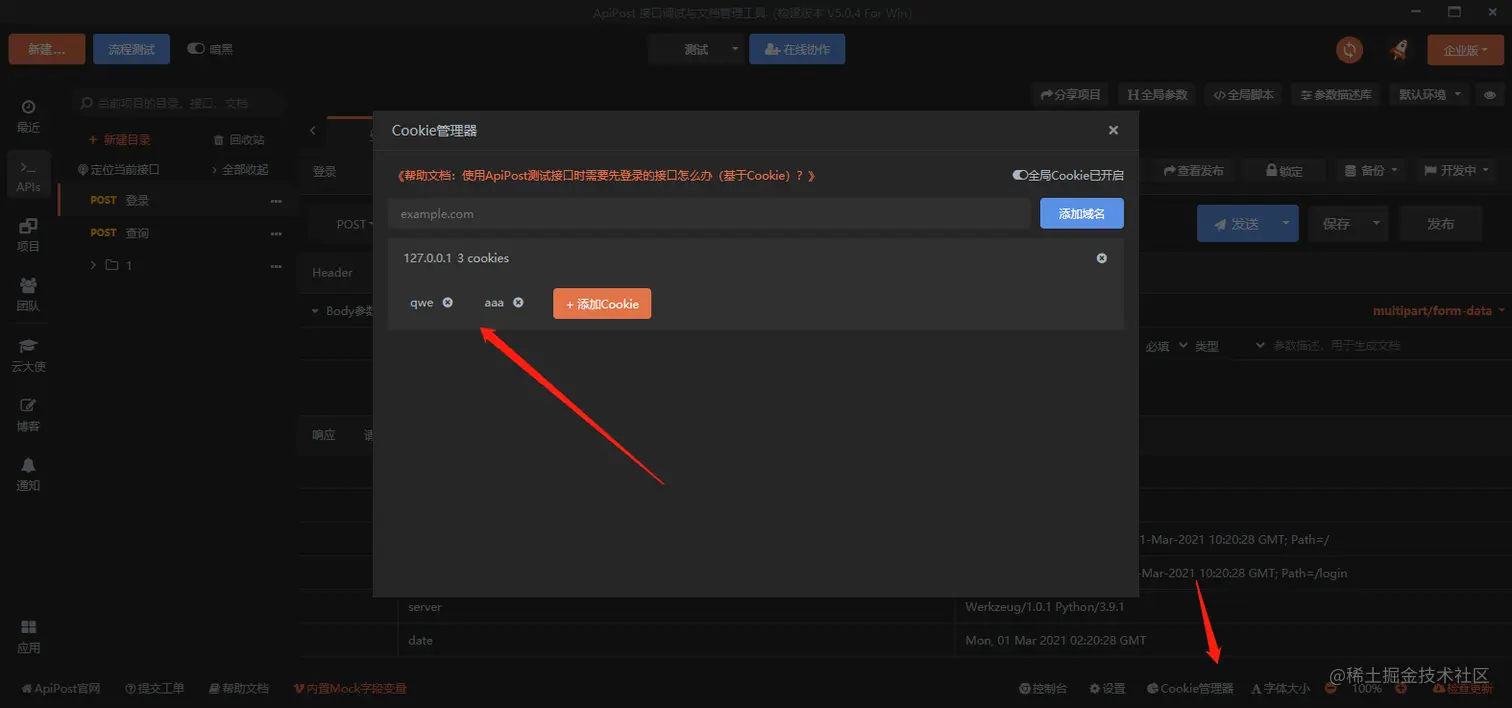Select the qwe cookie
This screenshot has height=708, width=1512.
pos(421,302)
